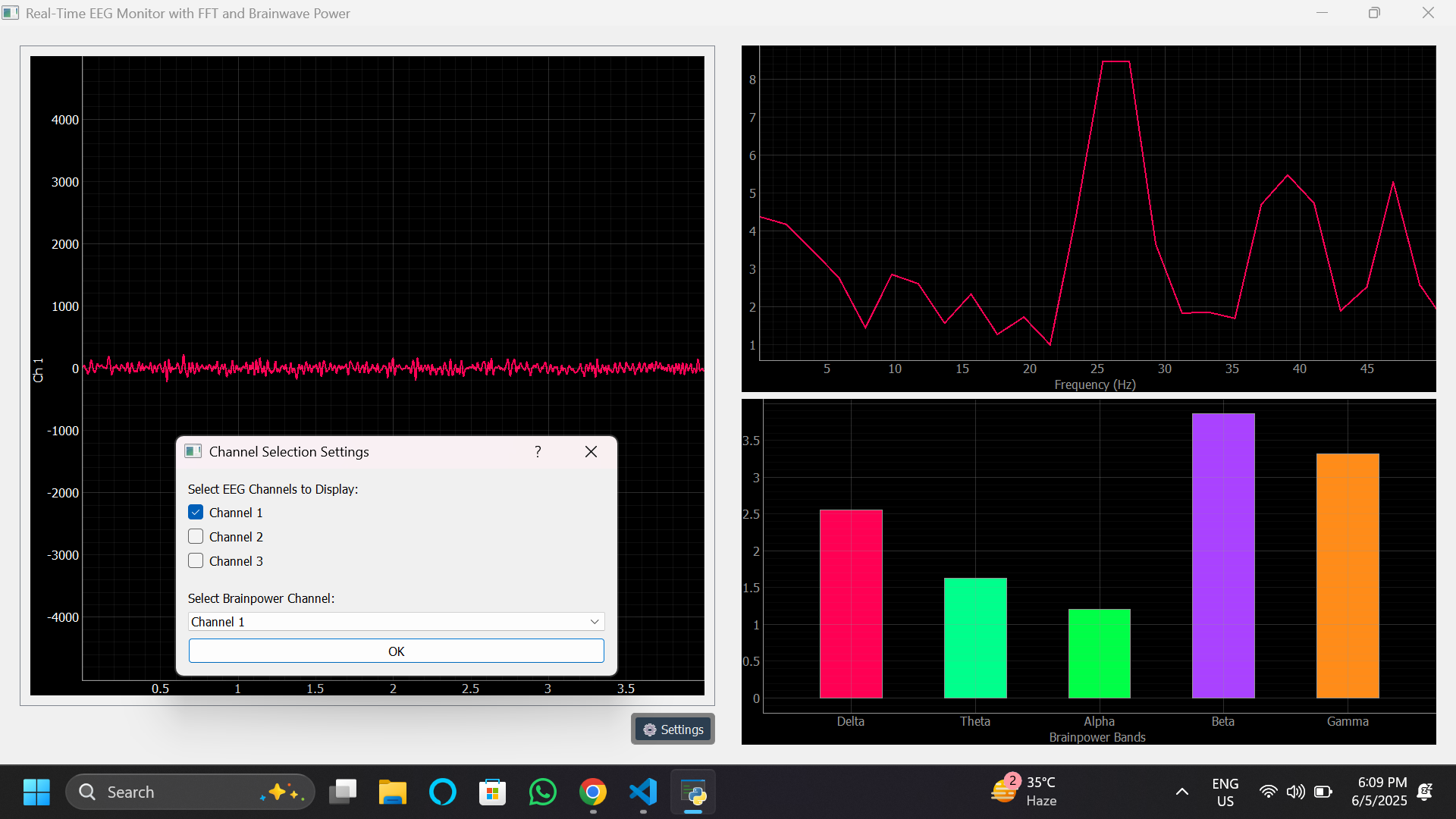Open File Explorer from taskbar
The image size is (1456, 819).
pyautogui.click(x=393, y=792)
